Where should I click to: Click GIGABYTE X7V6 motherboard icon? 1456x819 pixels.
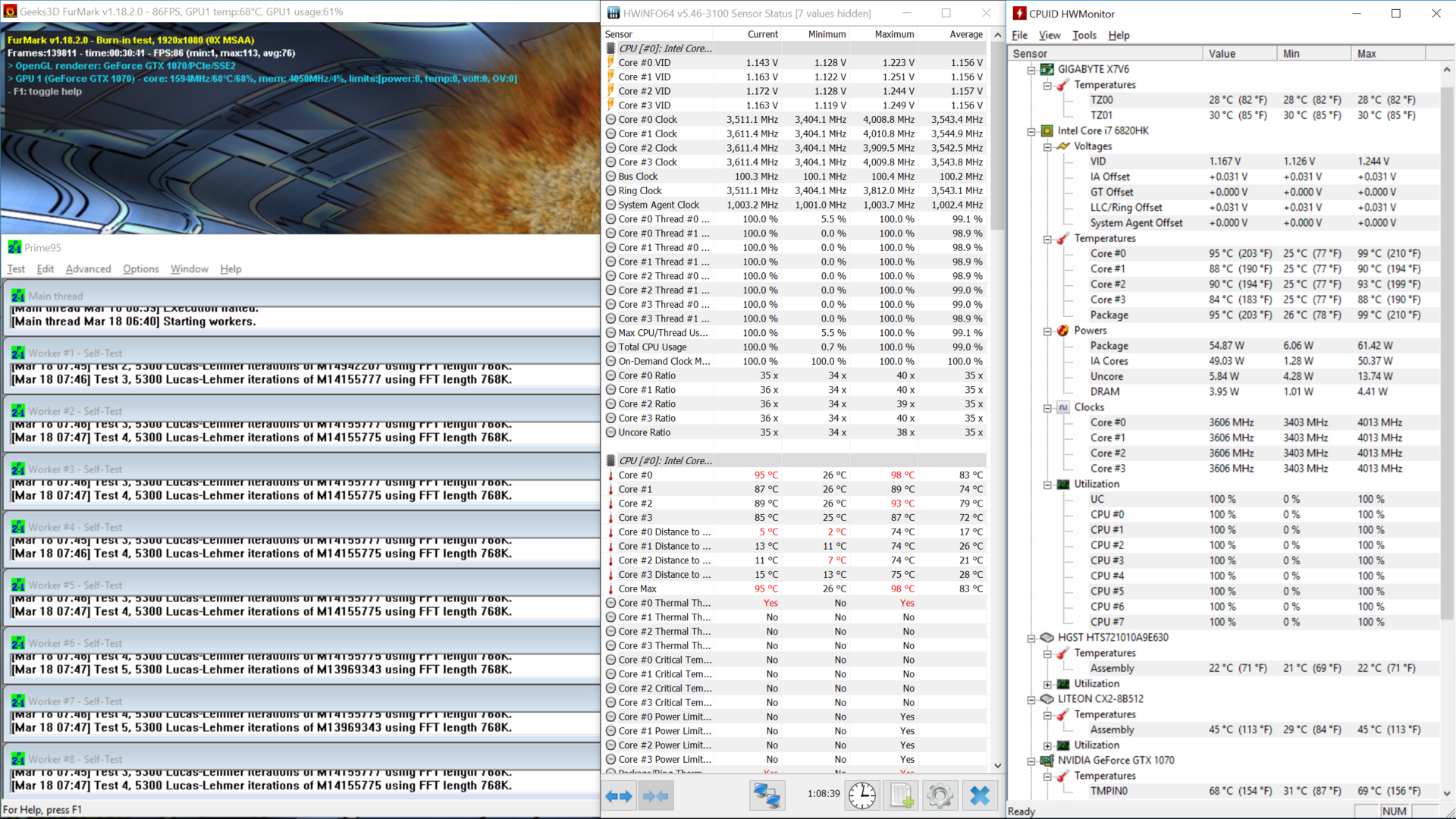pos(1047,69)
